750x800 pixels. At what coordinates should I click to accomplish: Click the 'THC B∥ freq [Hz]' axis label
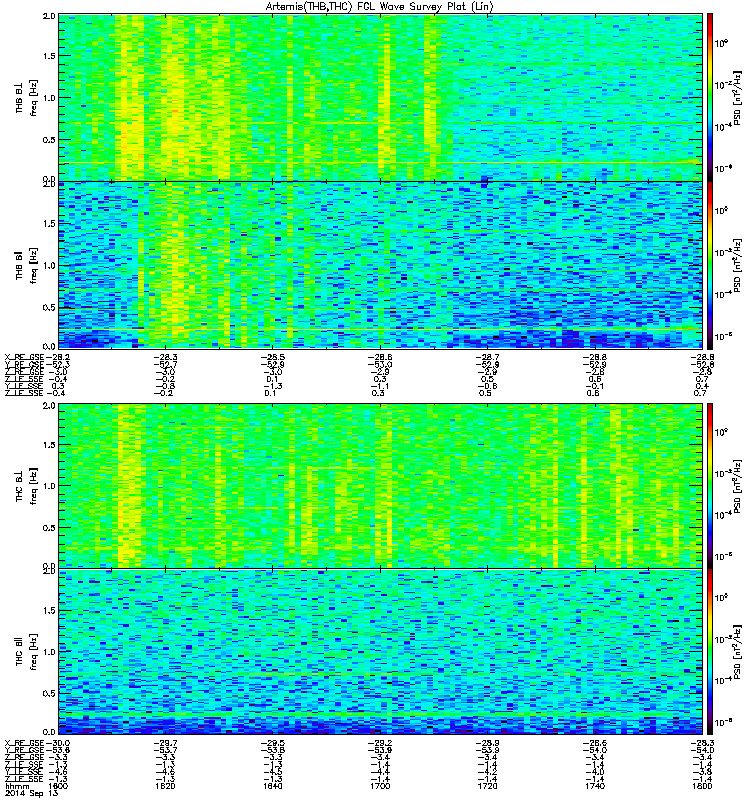pyautogui.click(x=27, y=652)
